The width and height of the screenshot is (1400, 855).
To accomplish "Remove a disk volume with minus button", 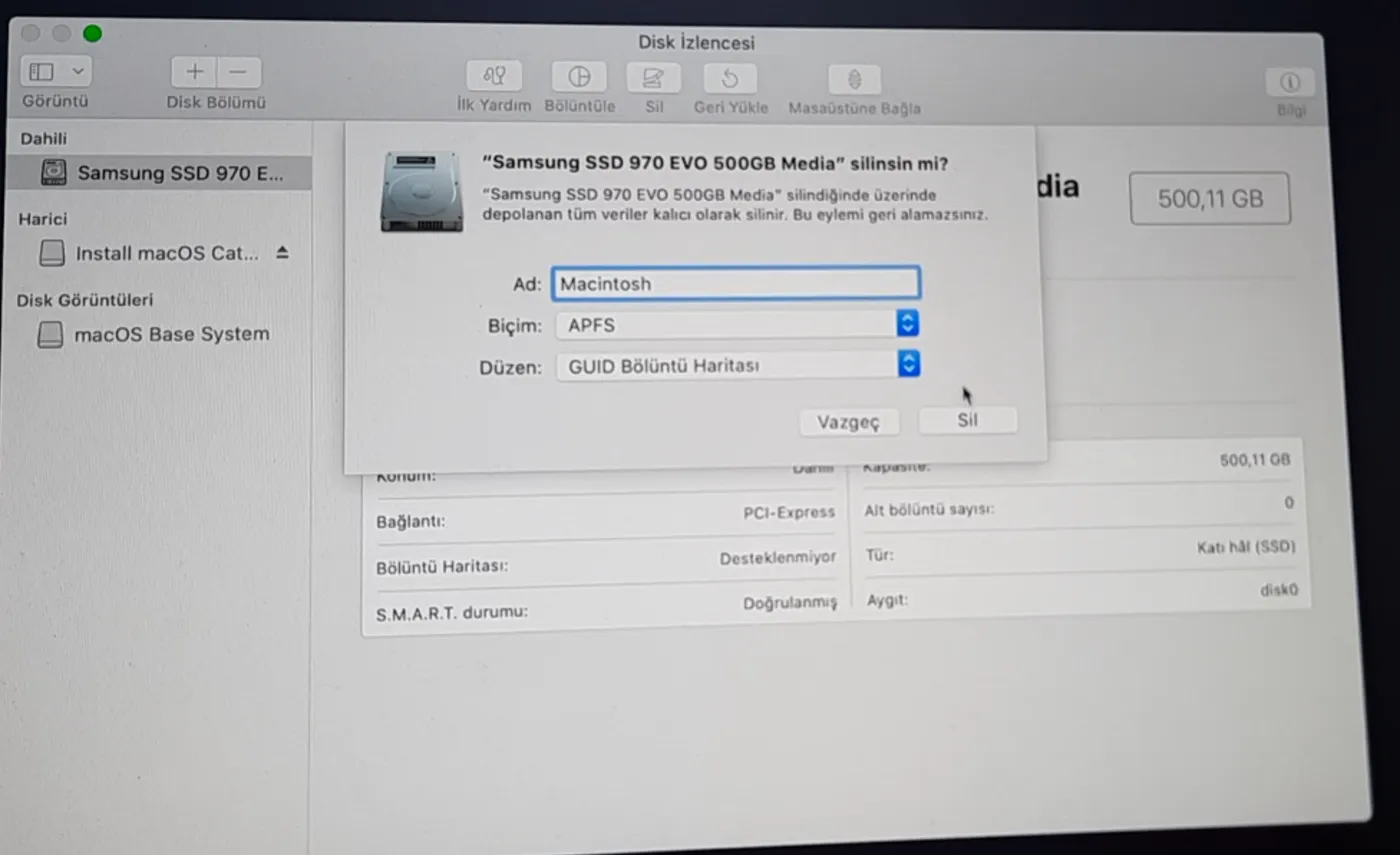I will coord(239,72).
